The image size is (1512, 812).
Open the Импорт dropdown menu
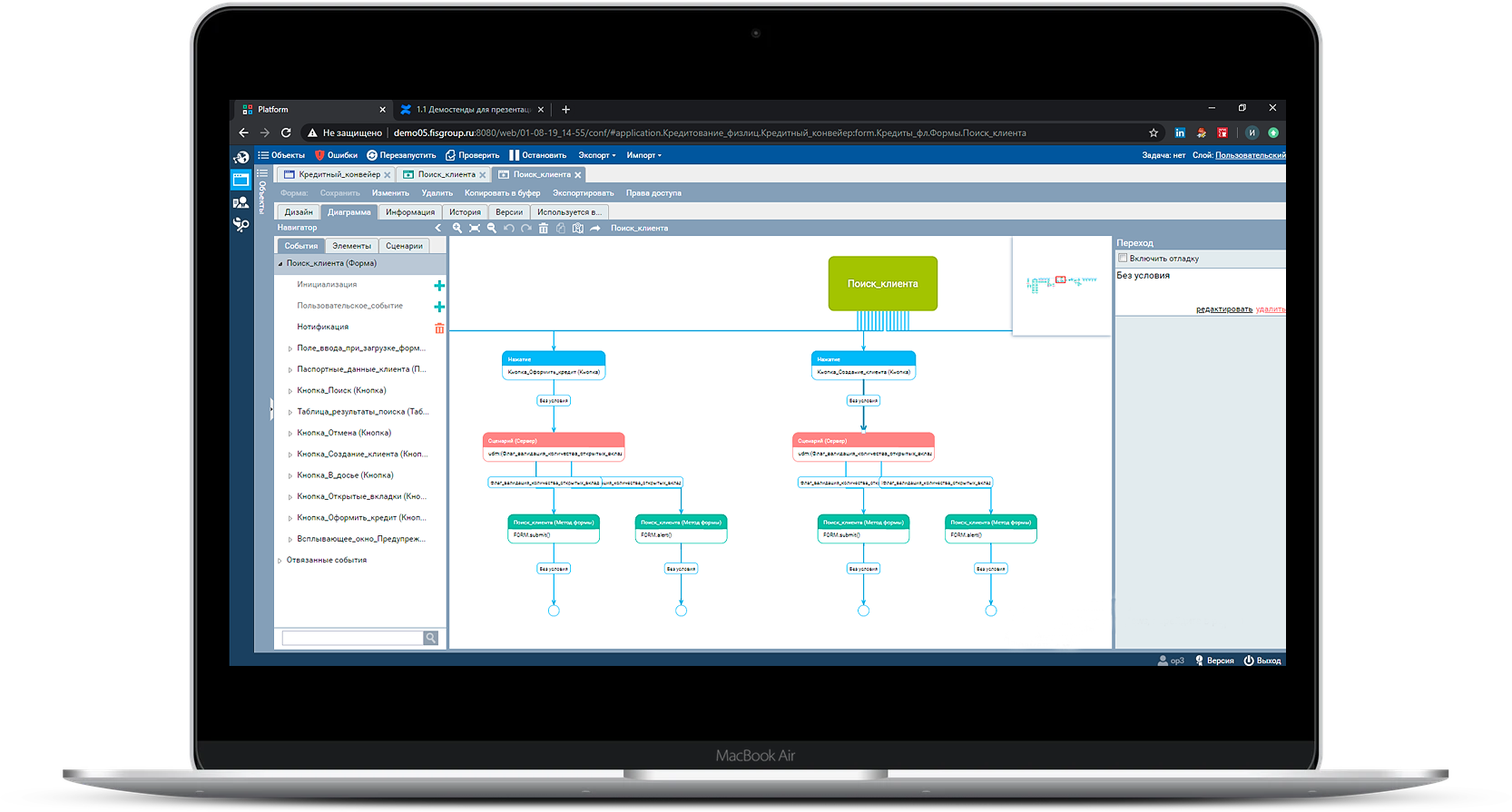pos(644,155)
